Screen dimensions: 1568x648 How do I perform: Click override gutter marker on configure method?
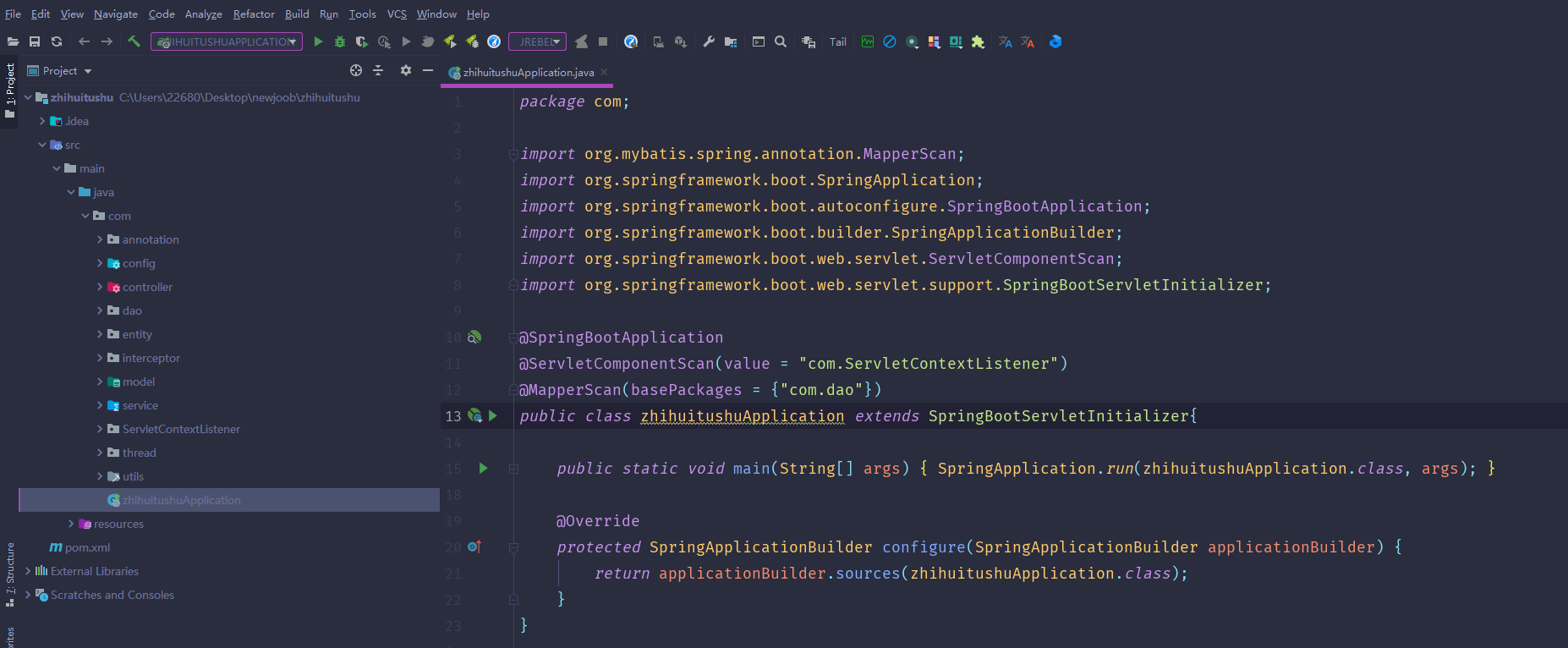click(x=474, y=546)
